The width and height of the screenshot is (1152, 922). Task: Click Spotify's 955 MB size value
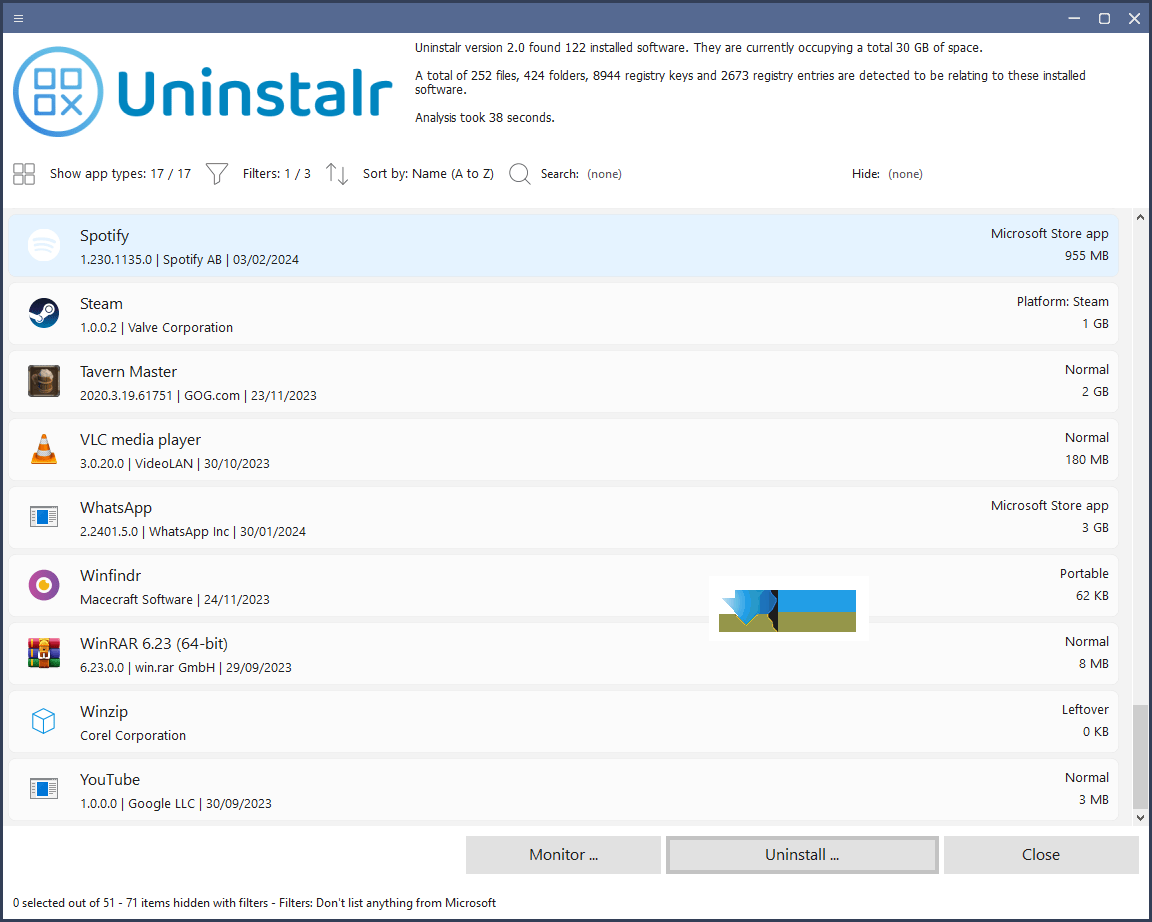point(1087,256)
